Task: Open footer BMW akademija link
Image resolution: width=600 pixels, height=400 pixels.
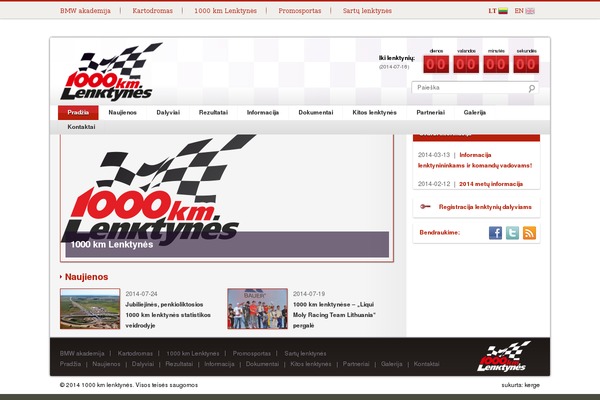Action: click(82, 354)
